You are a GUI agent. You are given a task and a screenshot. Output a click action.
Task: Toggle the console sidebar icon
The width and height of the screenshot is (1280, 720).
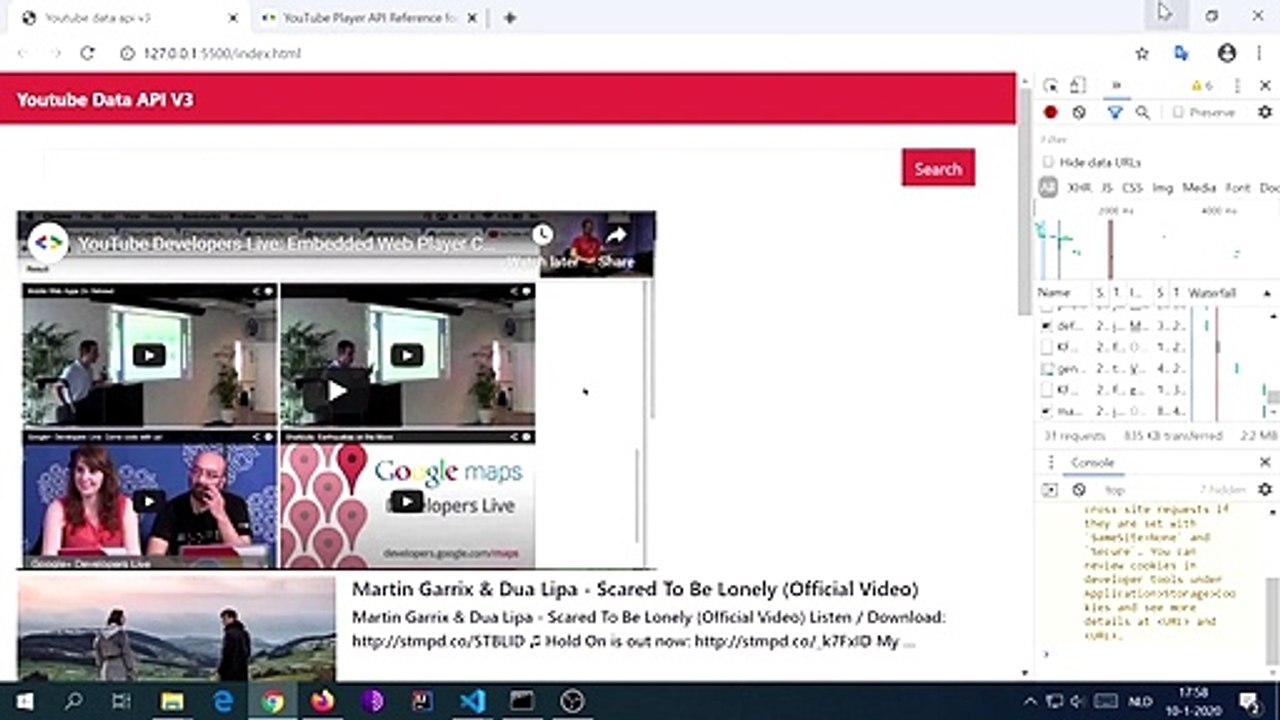click(1049, 490)
